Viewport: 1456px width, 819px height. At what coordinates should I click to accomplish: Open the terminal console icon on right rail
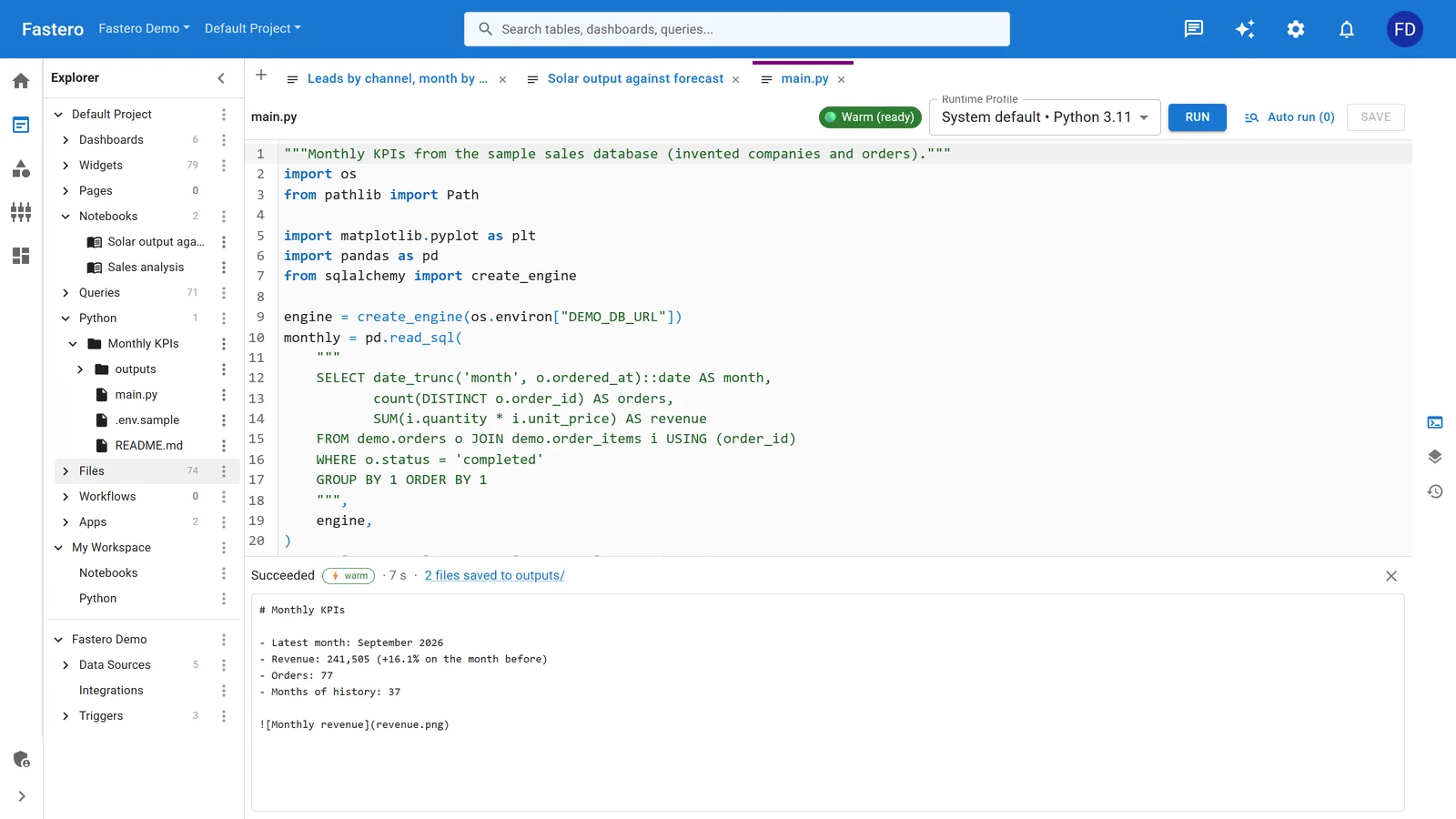(1435, 422)
